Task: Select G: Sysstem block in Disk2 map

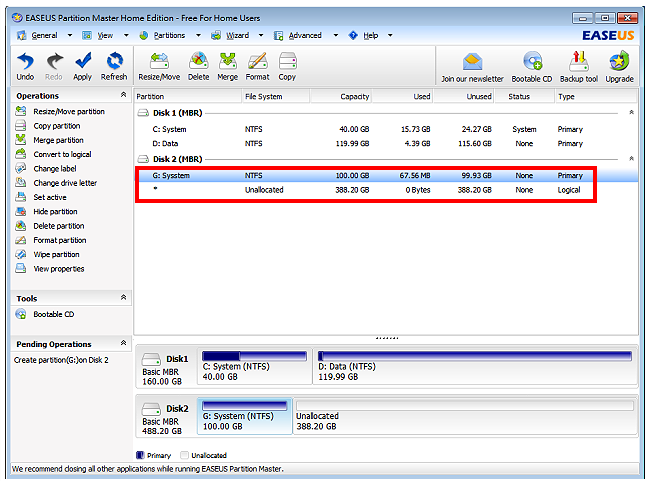Action: [245, 416]
